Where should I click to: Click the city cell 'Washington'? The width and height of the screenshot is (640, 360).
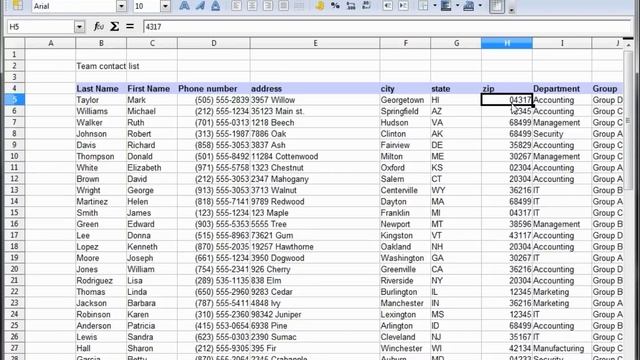click(405, 258)
